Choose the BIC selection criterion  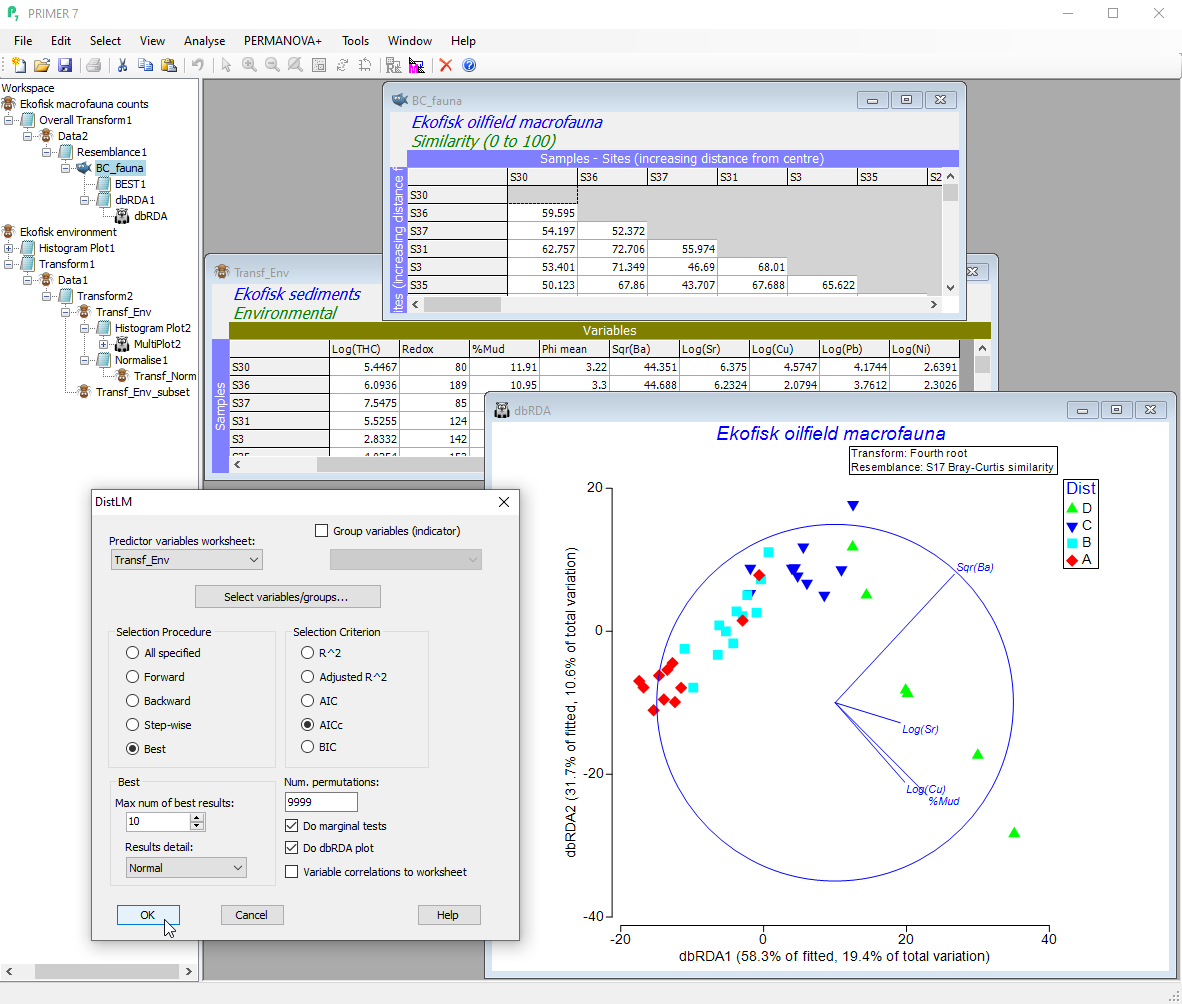coord(309,746)
